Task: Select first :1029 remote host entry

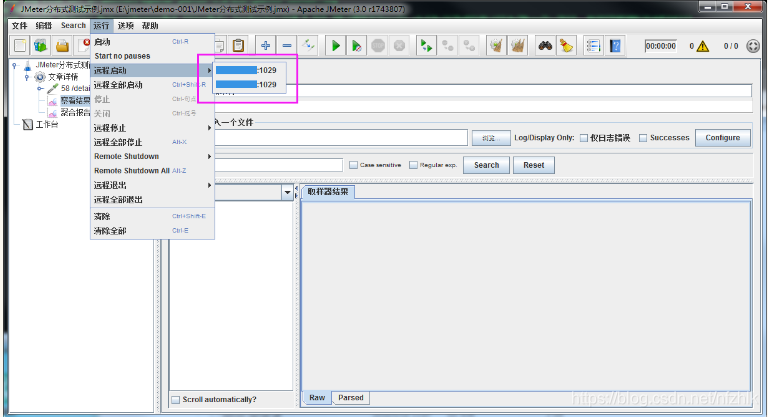Action: 249,70
